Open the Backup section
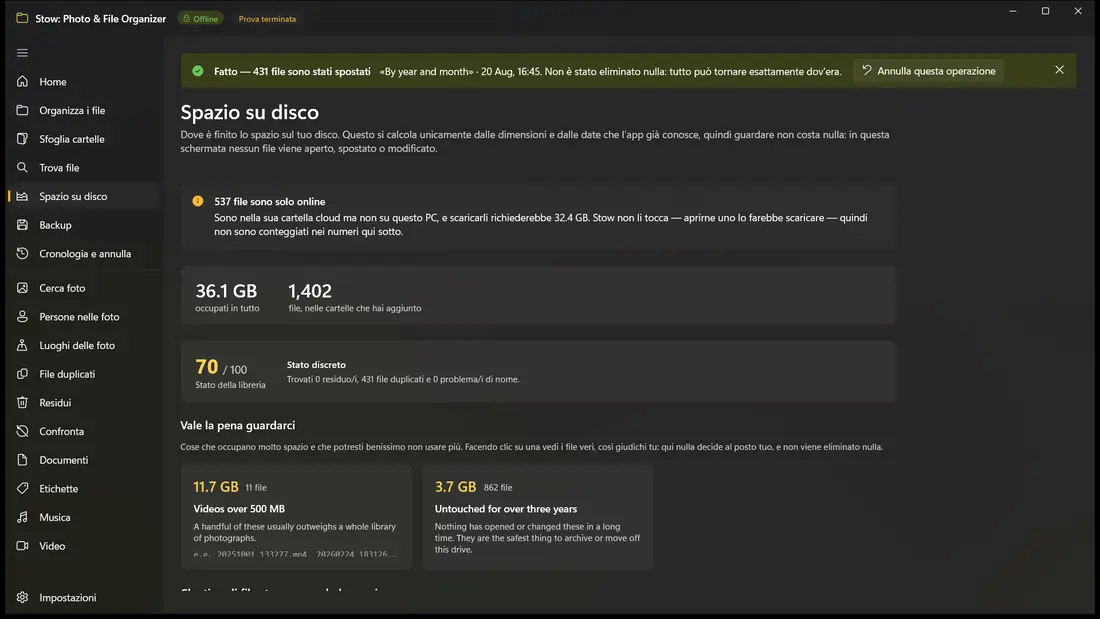This screenshot has width=1100, height=619. pos(84,225)
